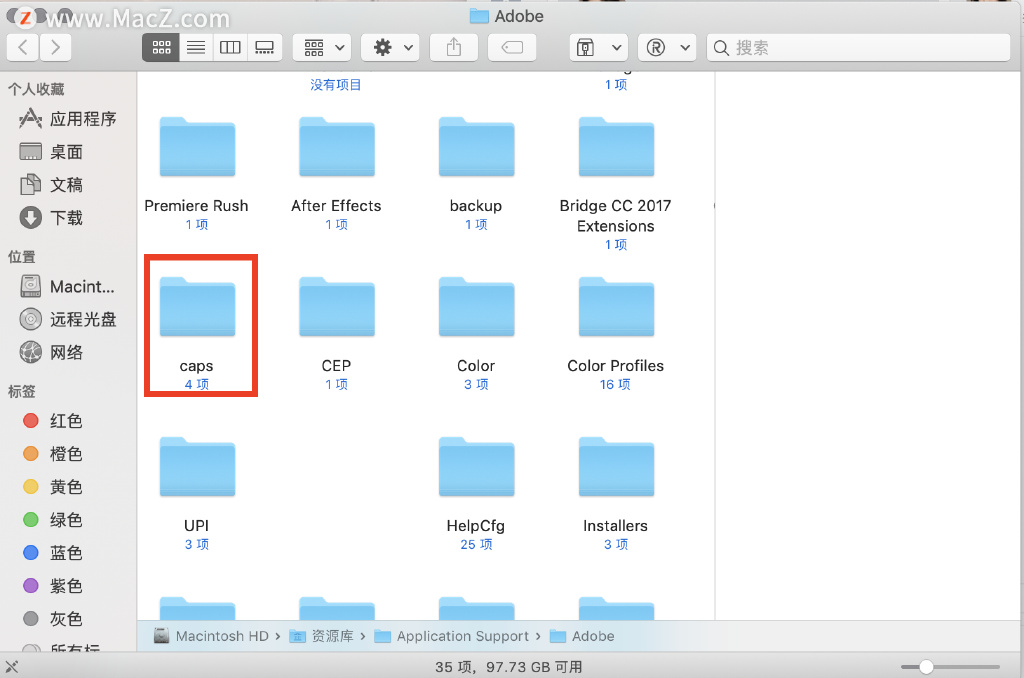Viewport: 1024px width, 678px height.
Task: Click Adobe in the path bar
Action: click(x=583, y=636)
